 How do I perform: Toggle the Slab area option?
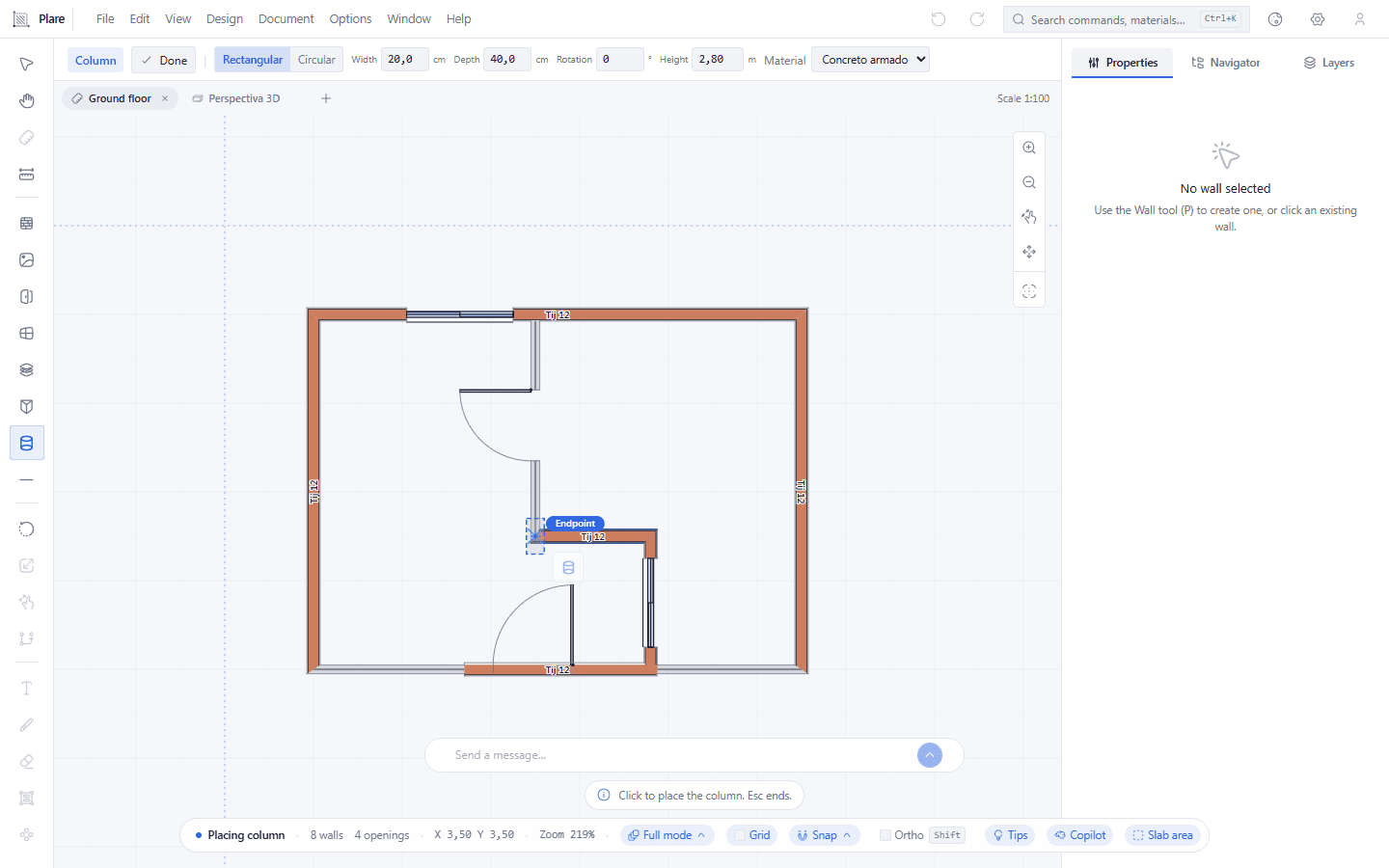(x=1162, y=835)
